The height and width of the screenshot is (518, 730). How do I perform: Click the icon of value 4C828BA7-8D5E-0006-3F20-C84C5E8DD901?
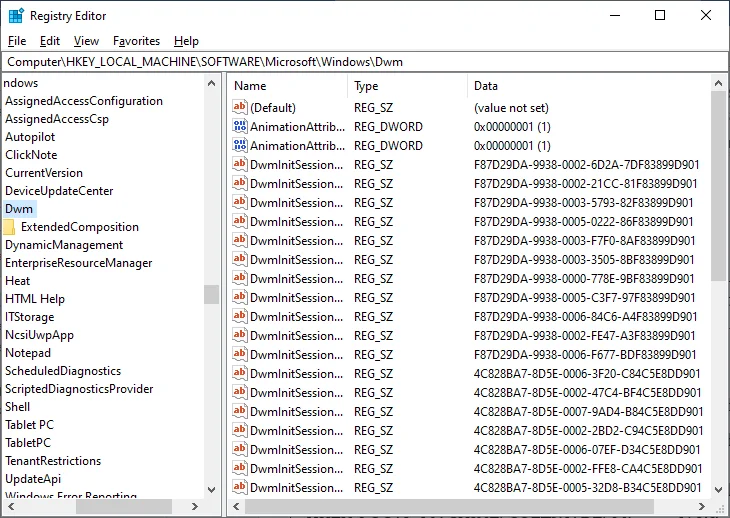pos(239,373)
